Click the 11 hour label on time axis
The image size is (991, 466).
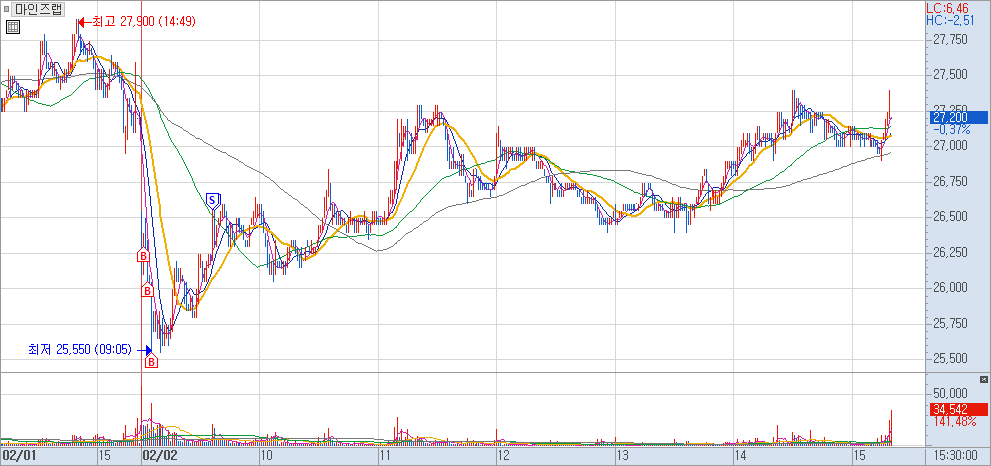[x=384, y=455]
